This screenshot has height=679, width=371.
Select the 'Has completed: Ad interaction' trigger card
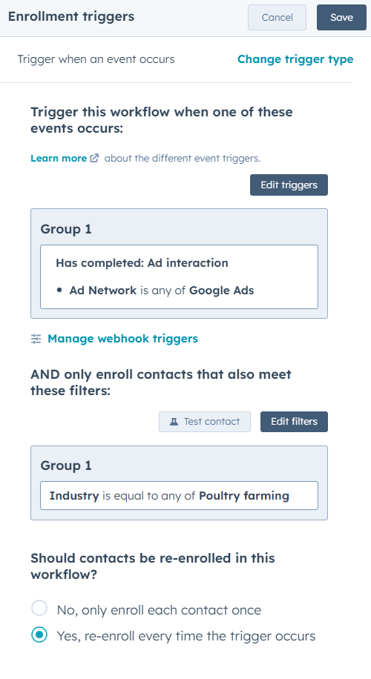tap(179, 277)
